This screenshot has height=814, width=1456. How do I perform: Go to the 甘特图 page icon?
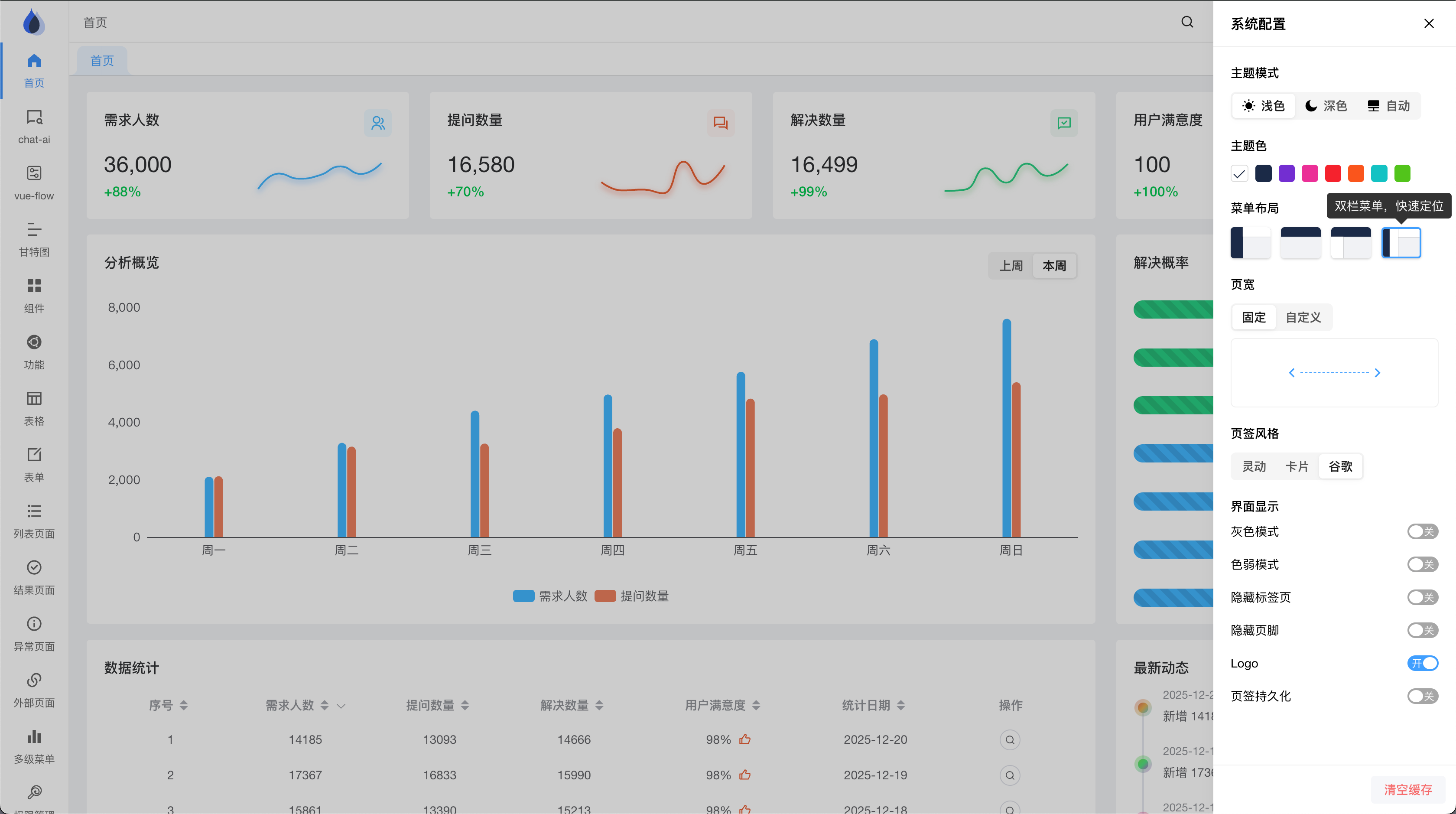[x=34, y=229]
